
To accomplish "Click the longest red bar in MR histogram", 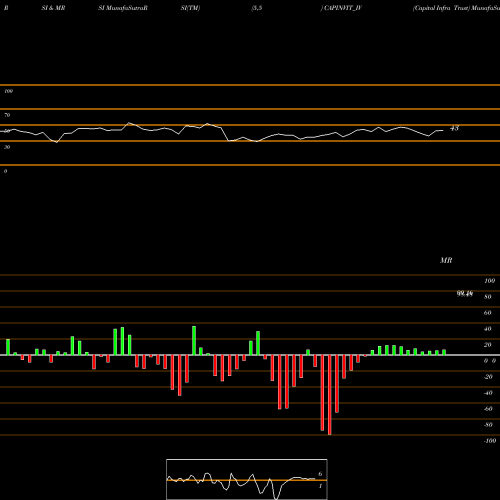I will (330, 395).
